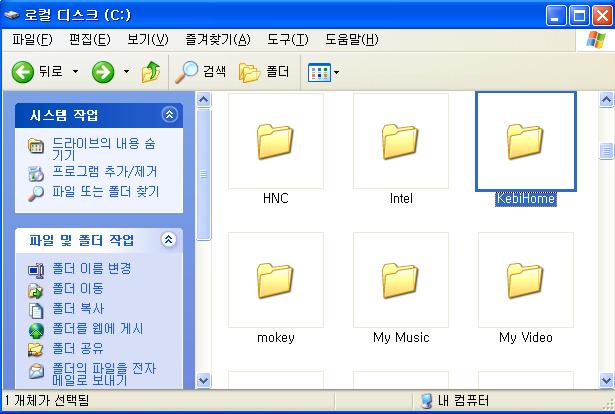Select the My Music folder
615x414 pixels.
tap(400, 281)
